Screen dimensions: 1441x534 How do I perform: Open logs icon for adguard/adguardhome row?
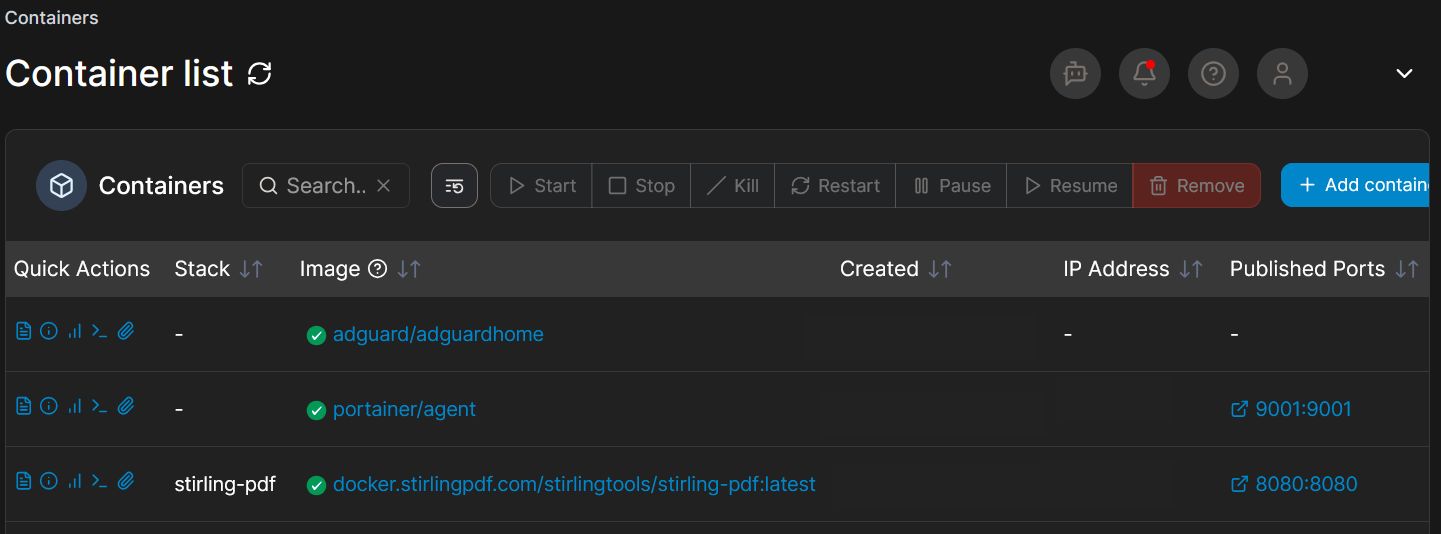pyautogui.click(x=24, y=331)
